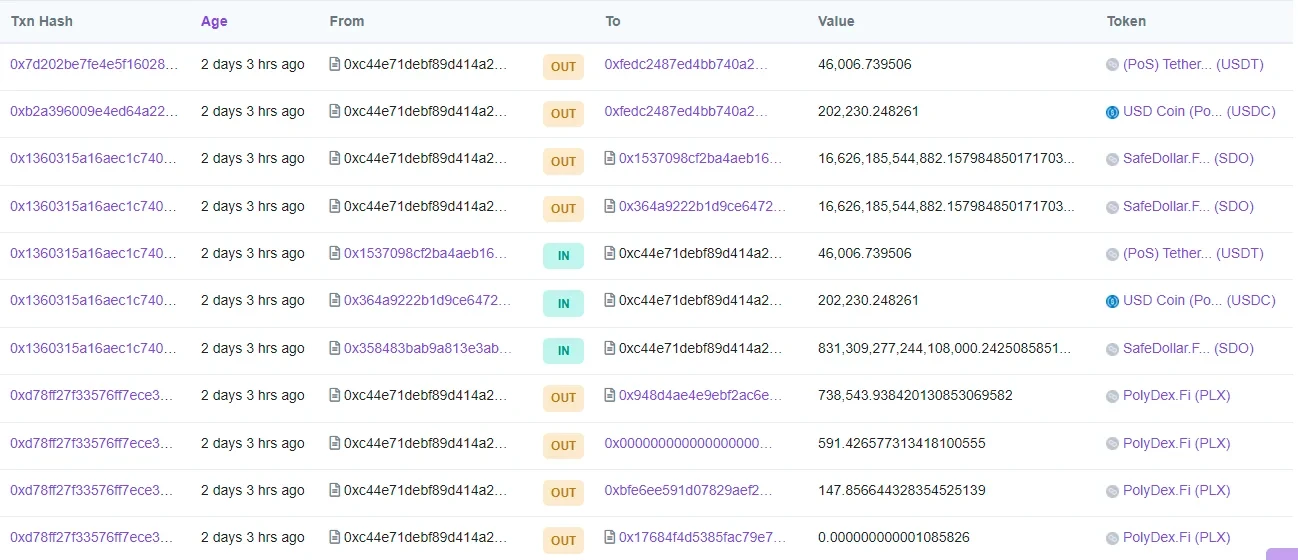Open recipient address 0xbfe6ee591d07829aef2

pyautogui.click(x=689, y=491)
